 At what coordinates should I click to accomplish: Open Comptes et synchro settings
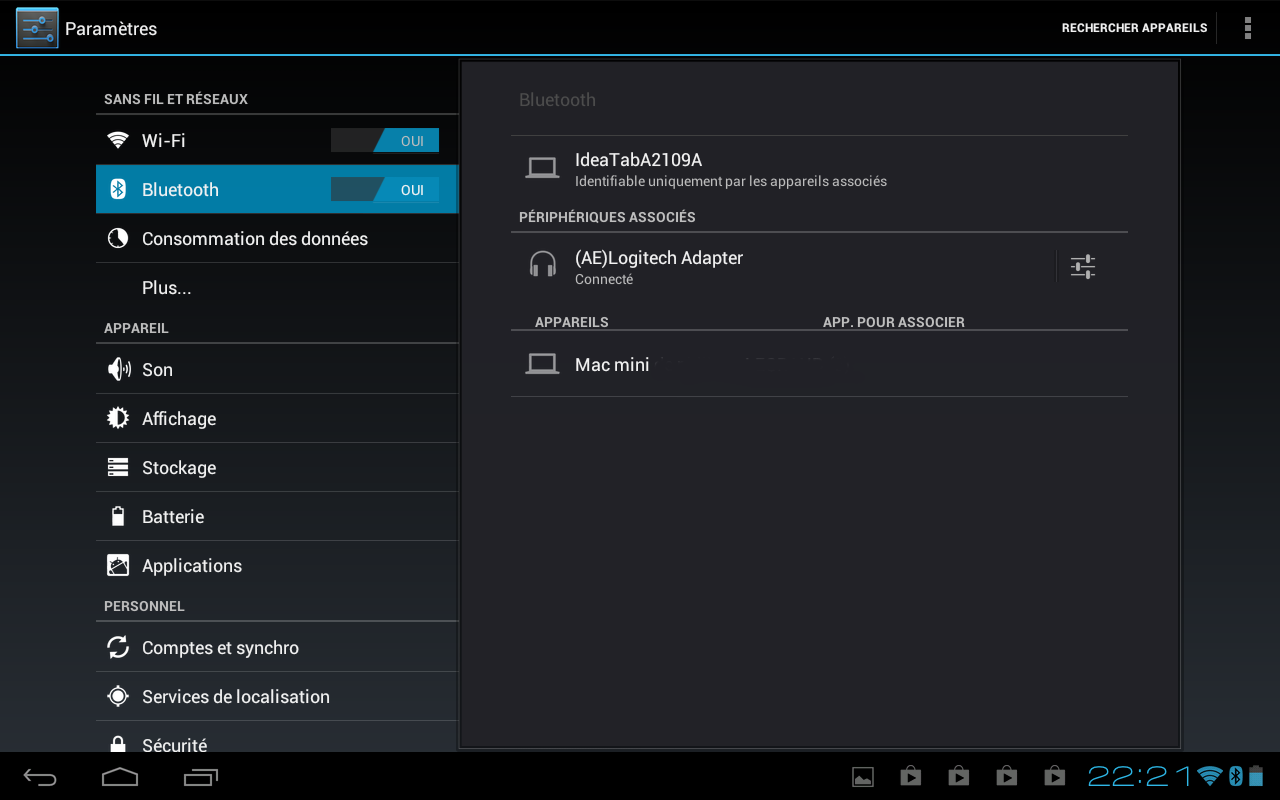pos(277,647)
